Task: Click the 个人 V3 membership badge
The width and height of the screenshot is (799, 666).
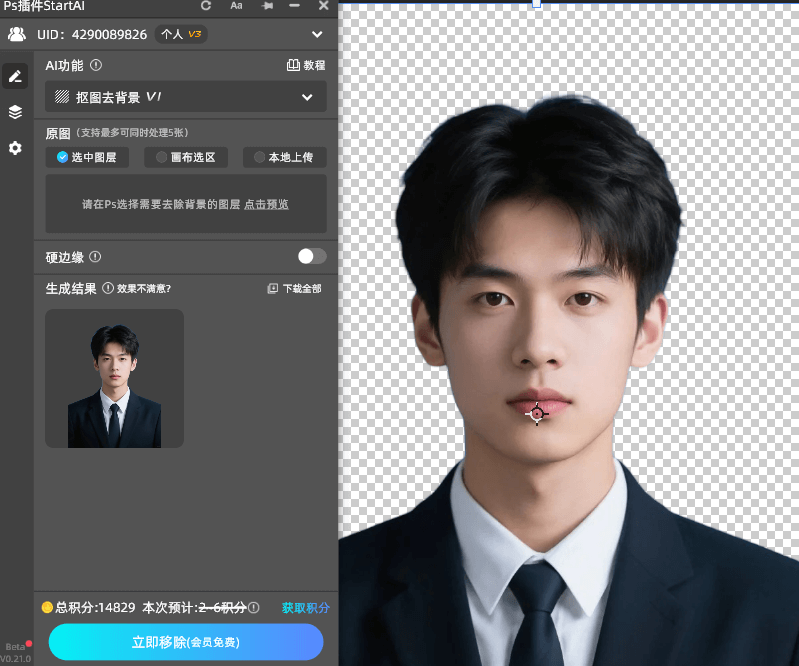Action: [x=181, y=34]
